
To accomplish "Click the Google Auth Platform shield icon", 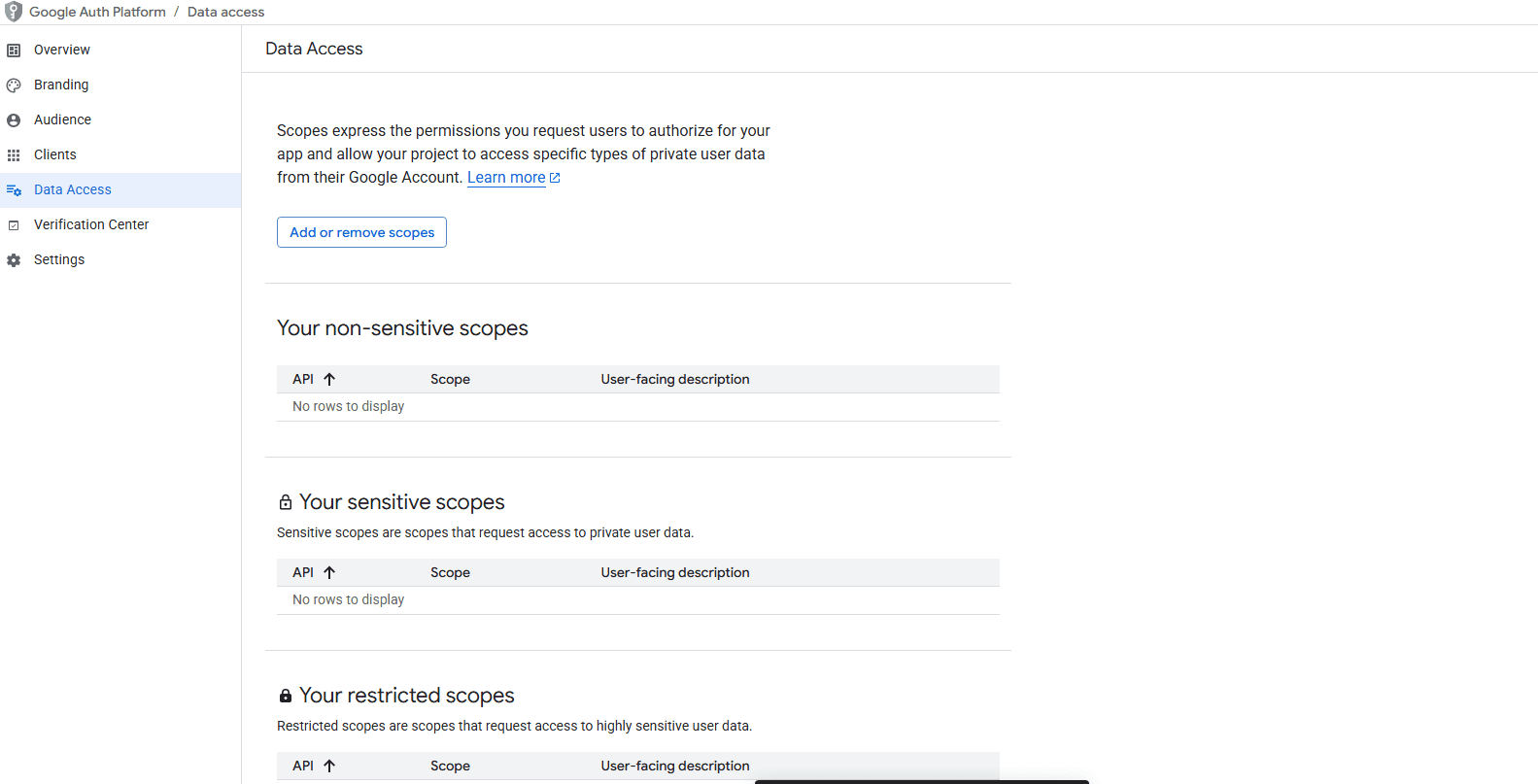I will tap(14, 12).
